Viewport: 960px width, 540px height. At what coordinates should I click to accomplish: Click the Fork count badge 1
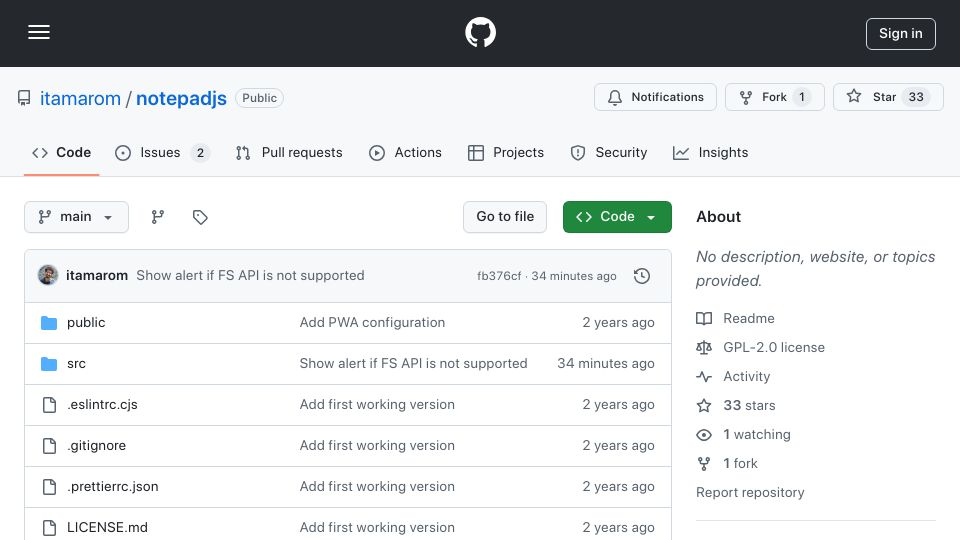(x=801, y=97)
